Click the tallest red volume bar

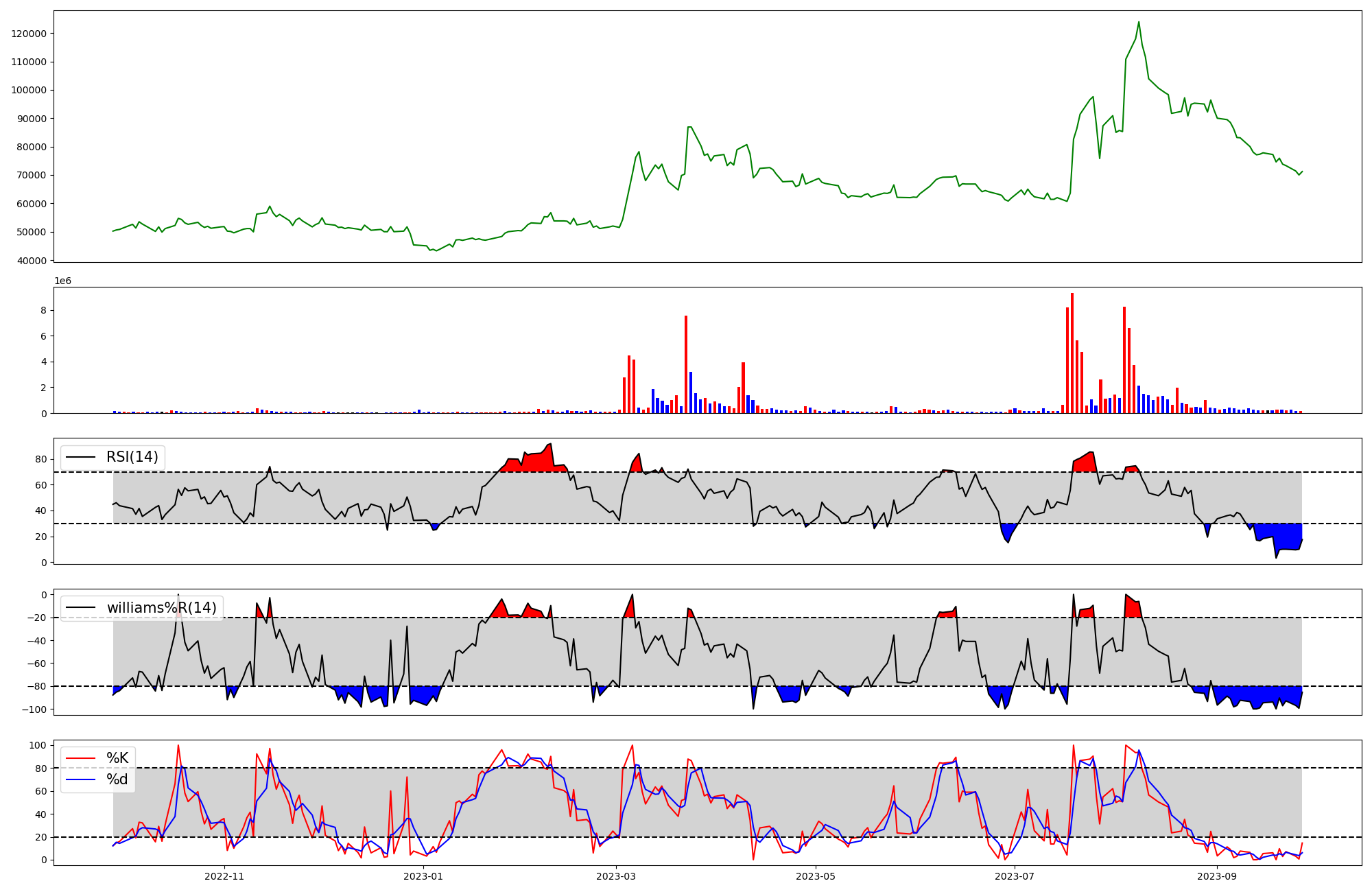[1072, 353]
